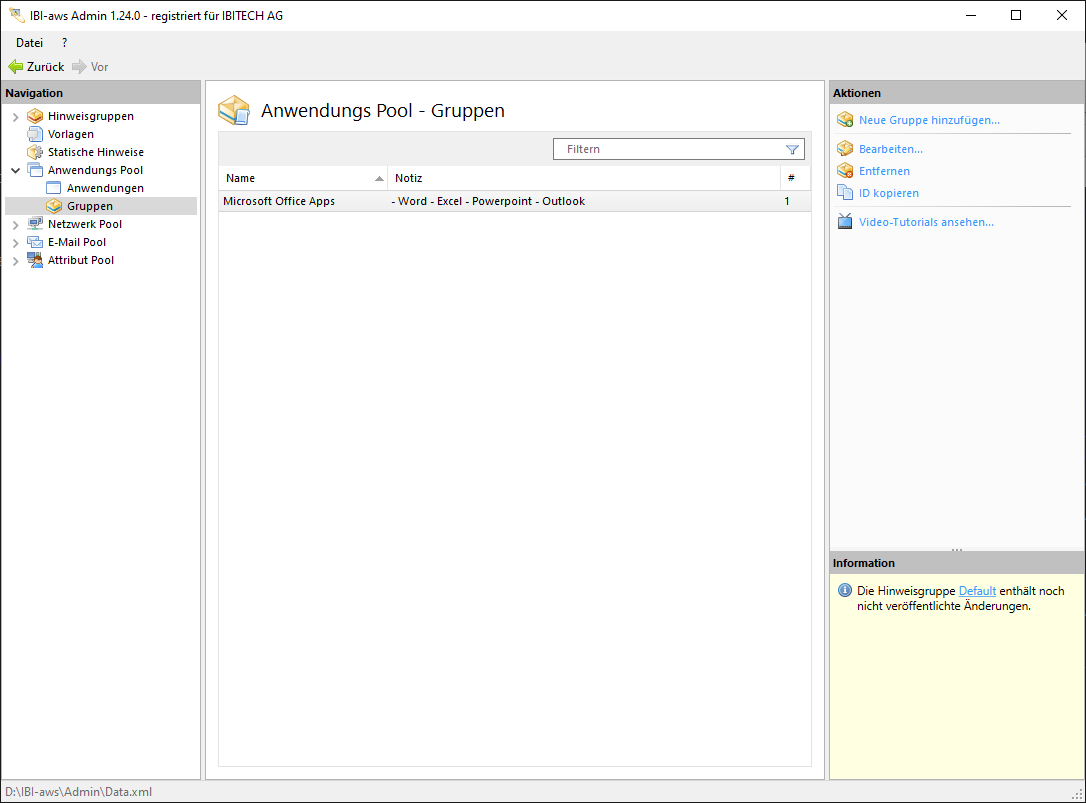1086x803 pixels.
Task: Click the filter funnel icon
Action: (x=792, y=149)
